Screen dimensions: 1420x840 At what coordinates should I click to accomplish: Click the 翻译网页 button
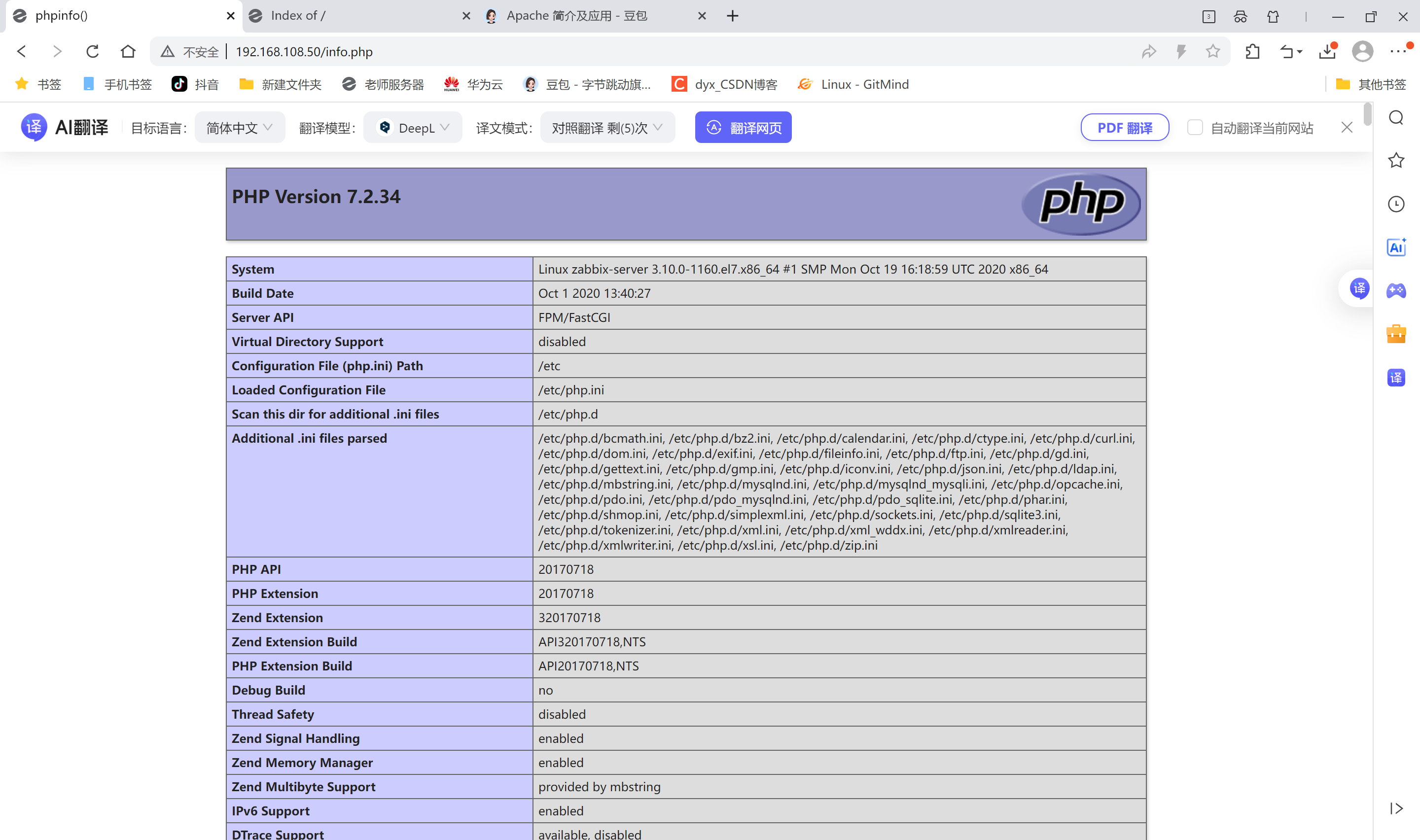[743, 128]
